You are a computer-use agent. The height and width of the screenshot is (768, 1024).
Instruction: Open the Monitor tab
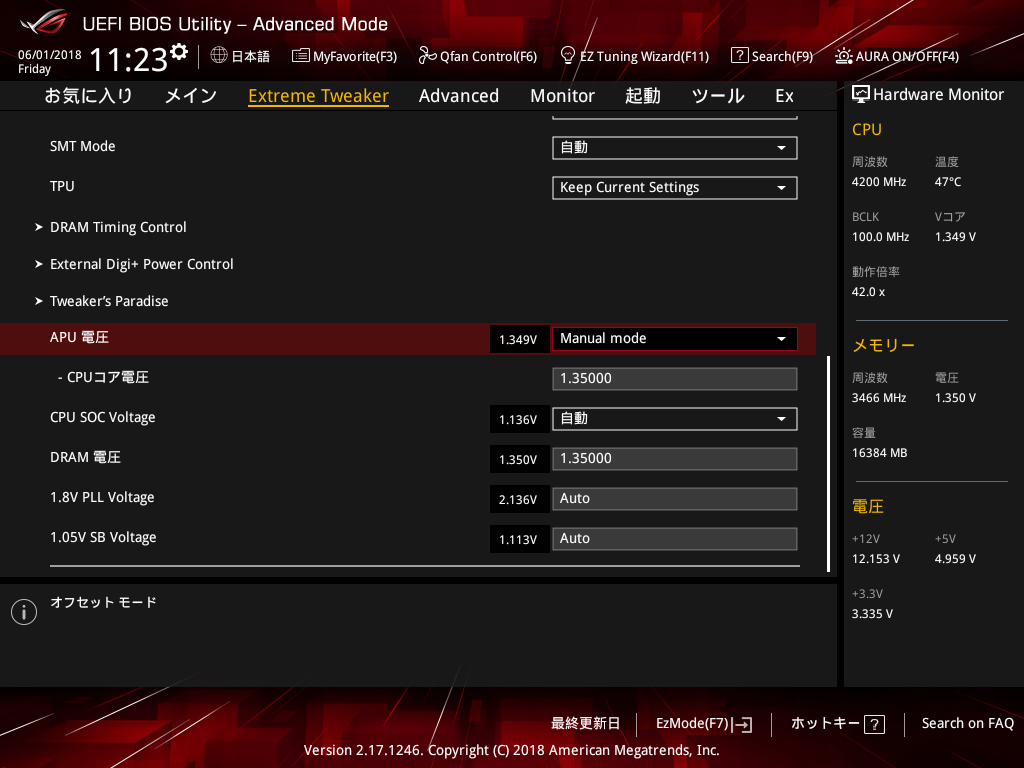tap(562, 96)
